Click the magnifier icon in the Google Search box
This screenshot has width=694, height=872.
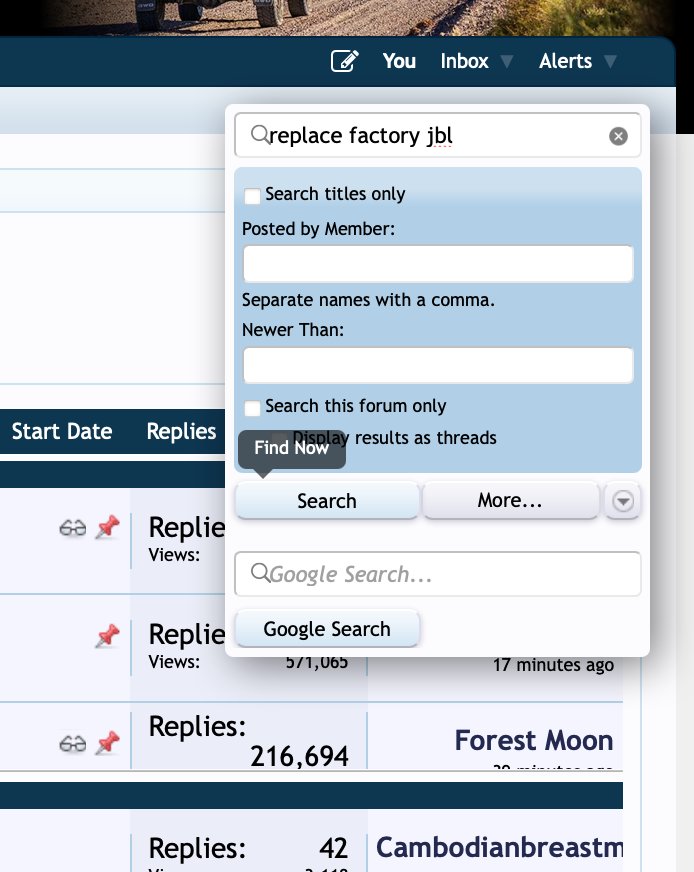point(259,572)
